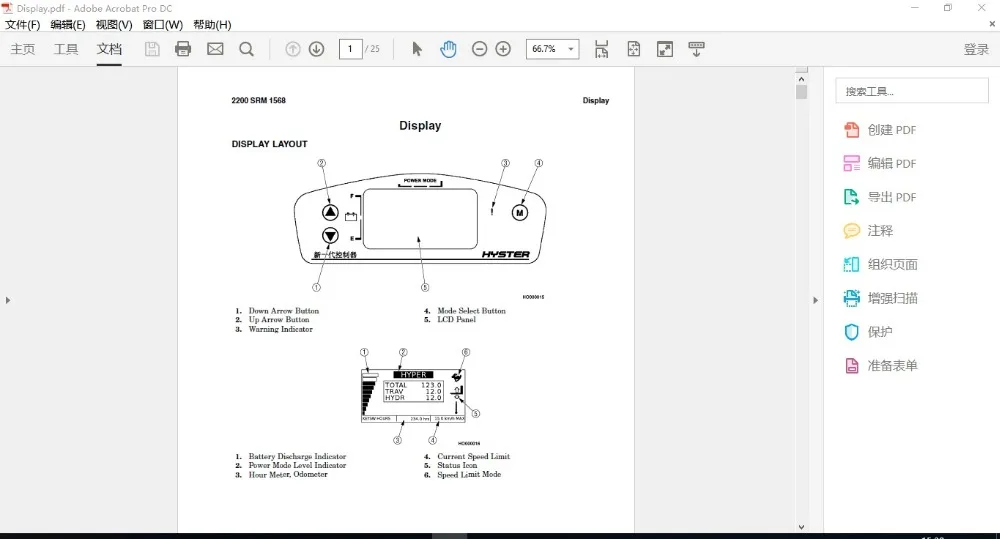This screenshot has height=539, width=1000.
Task: Open the Find text magnifier icon
Action: (x=247, y=49)
